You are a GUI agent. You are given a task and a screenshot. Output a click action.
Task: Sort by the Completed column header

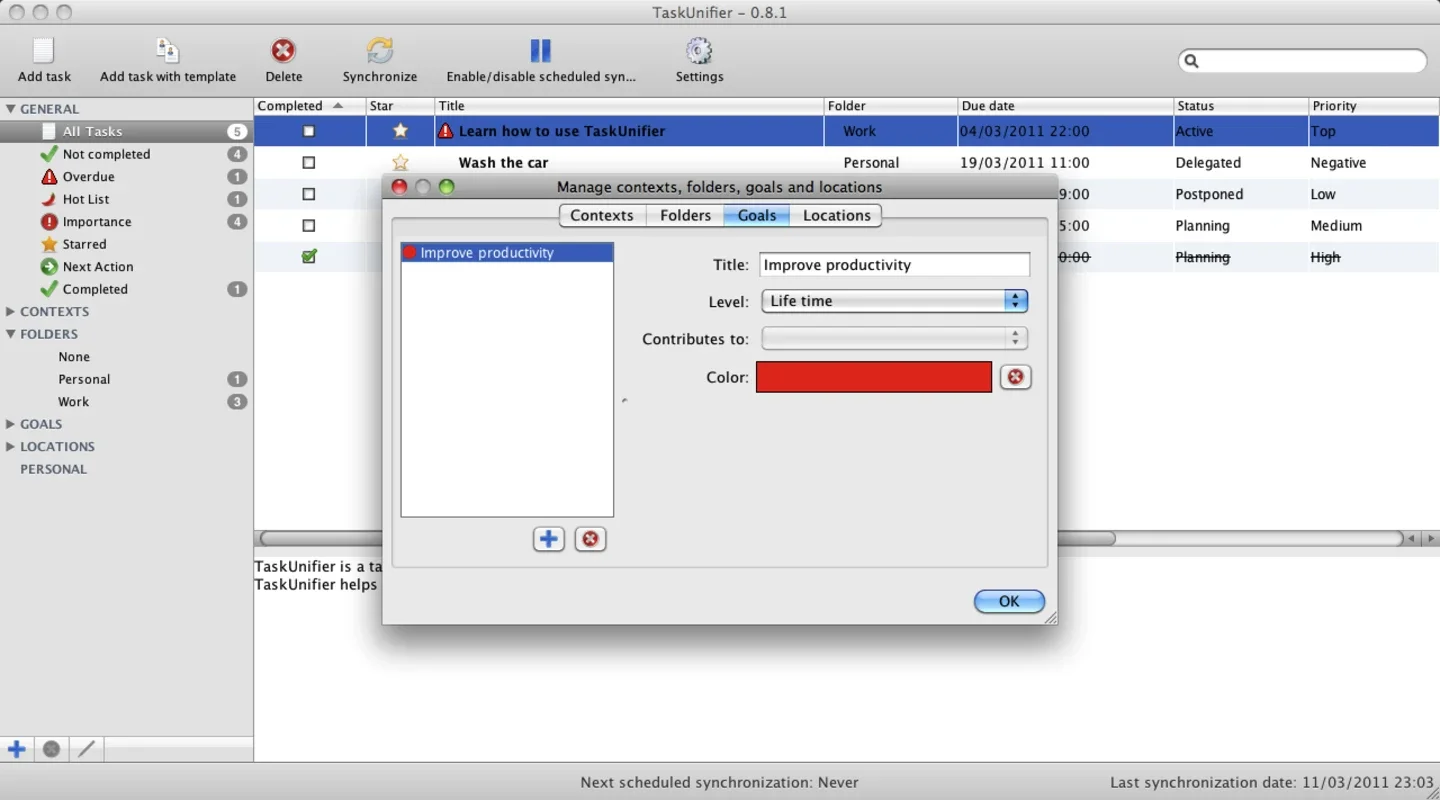click(x=309, y=106)
